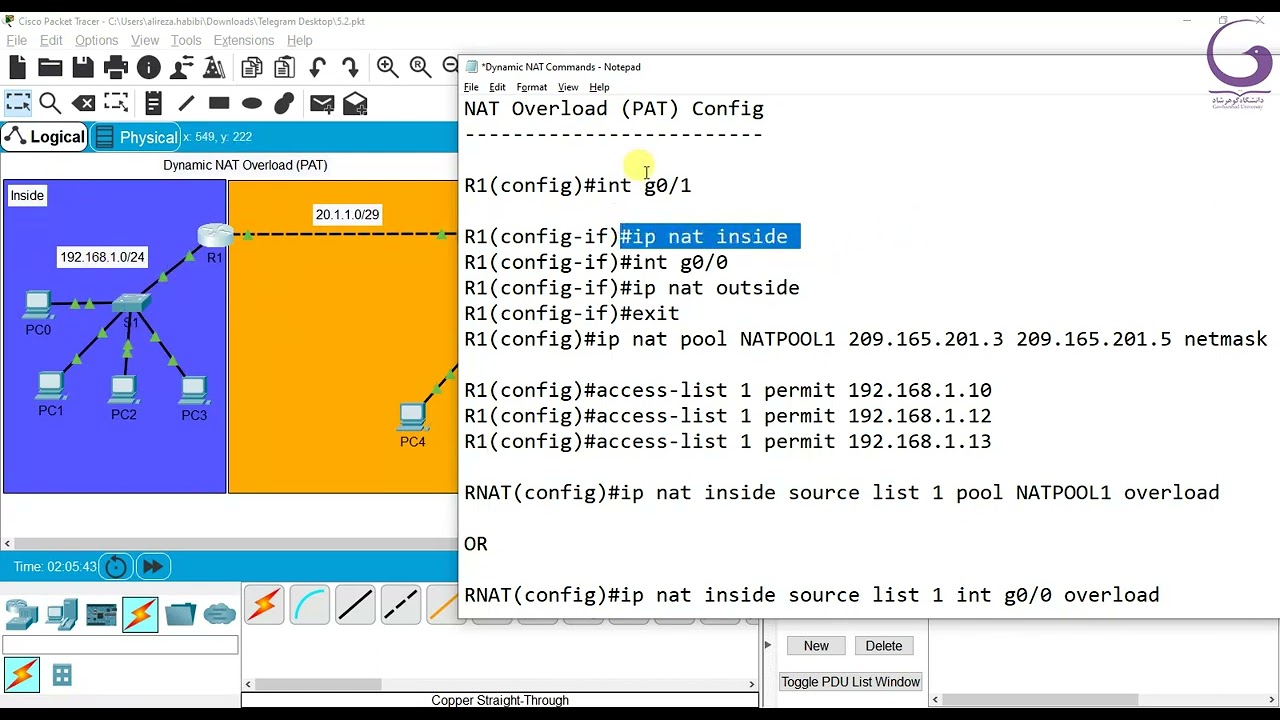The height and width of the screenshot is (720, 1280).
Task: Pick the Console cable
Action: pos(310,605)
